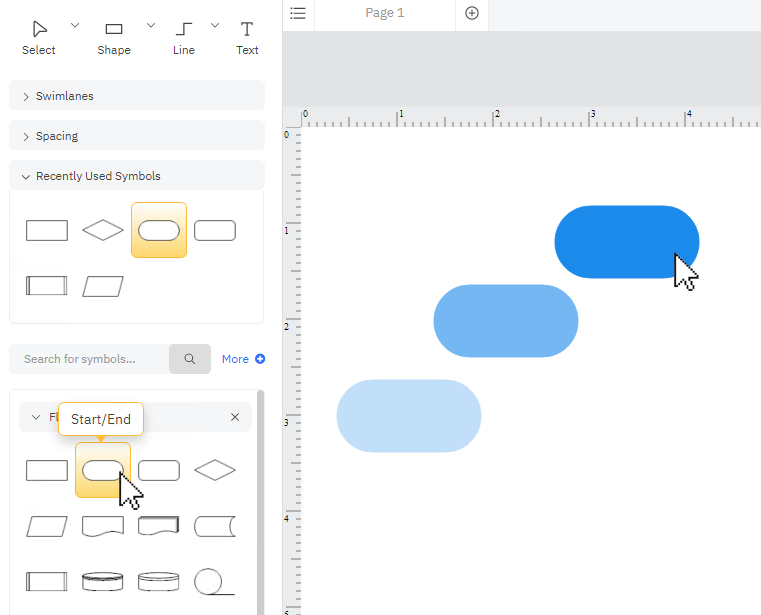Open the dropdown arrow beside Select
This screenshot has width=761, height=615.
75,24
